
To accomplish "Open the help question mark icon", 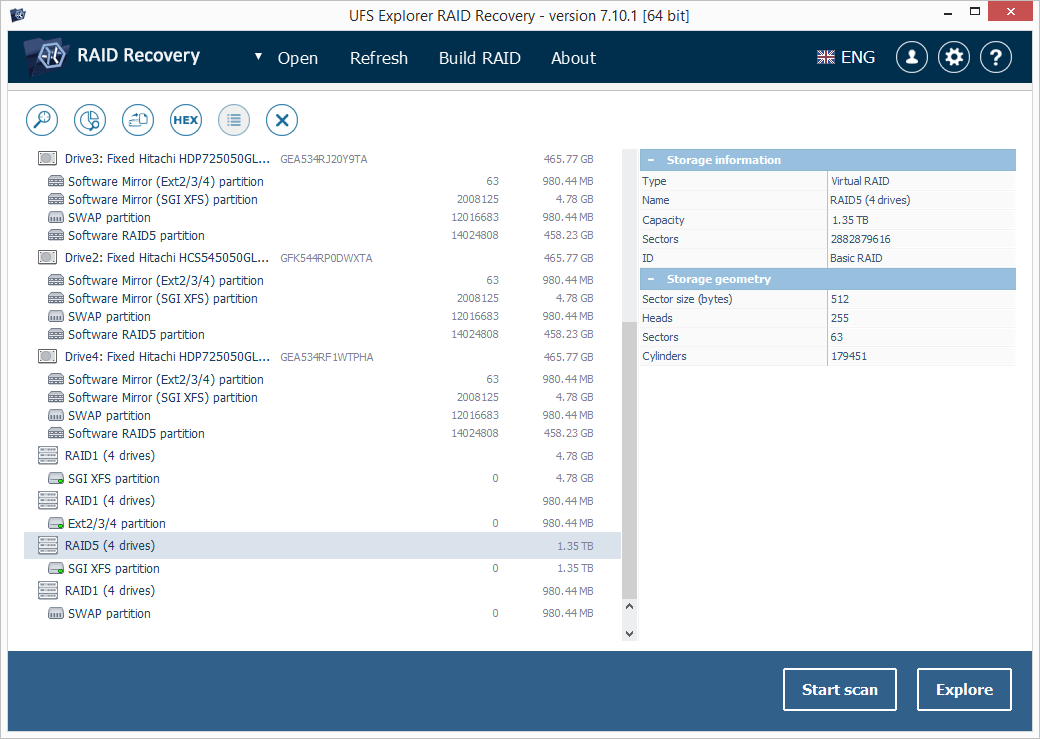I will [996, 58].
